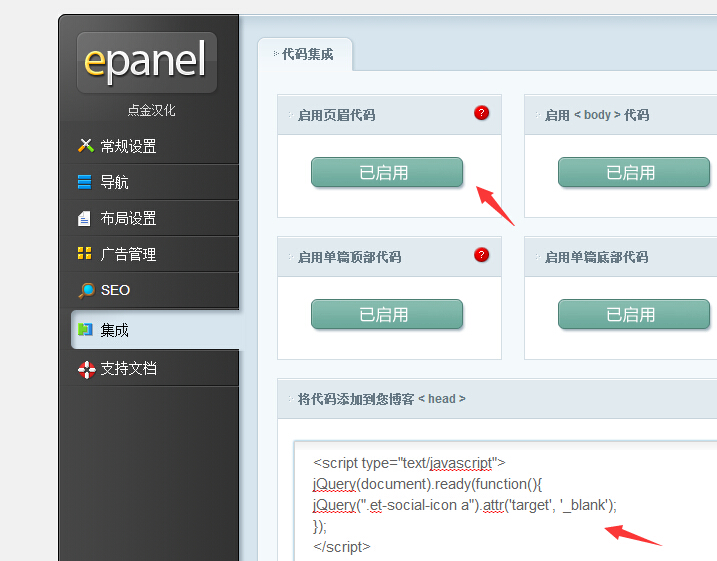
Task: Click into the head code textarea
Action: click(x=505, y=502)
